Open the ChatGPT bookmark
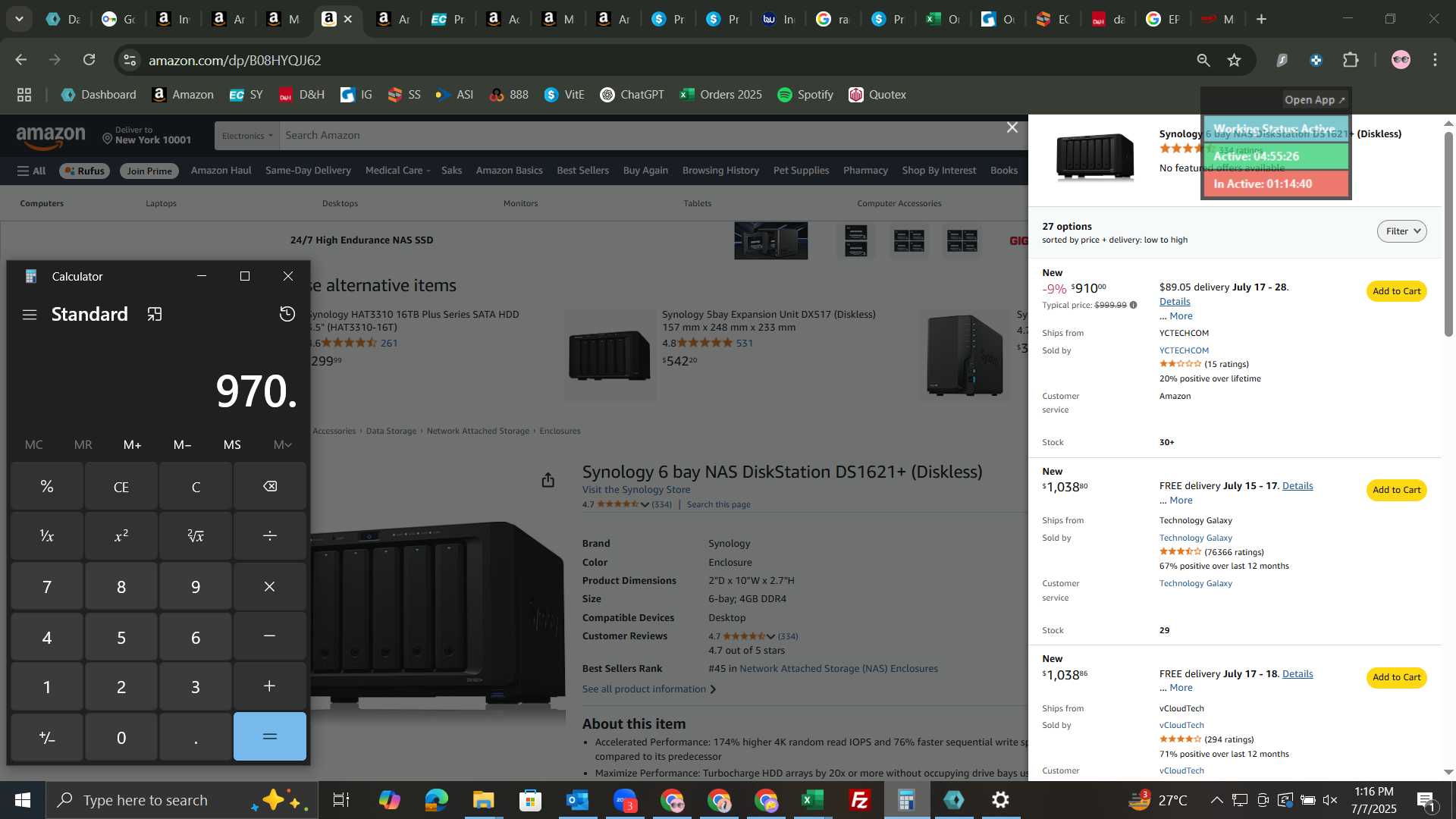This screenshot has width=1456, height=819. point(632,95)
